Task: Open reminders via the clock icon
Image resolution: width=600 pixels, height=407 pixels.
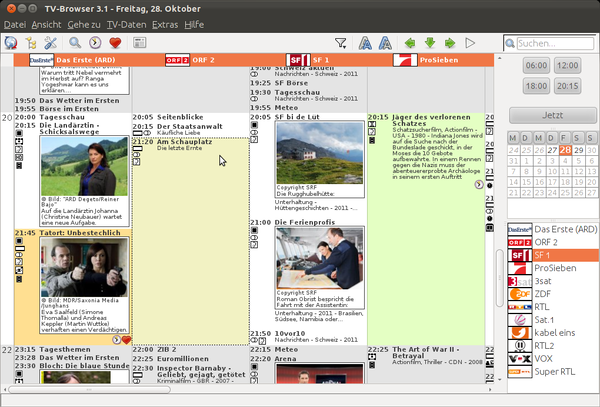Action: tap(95, 43)
